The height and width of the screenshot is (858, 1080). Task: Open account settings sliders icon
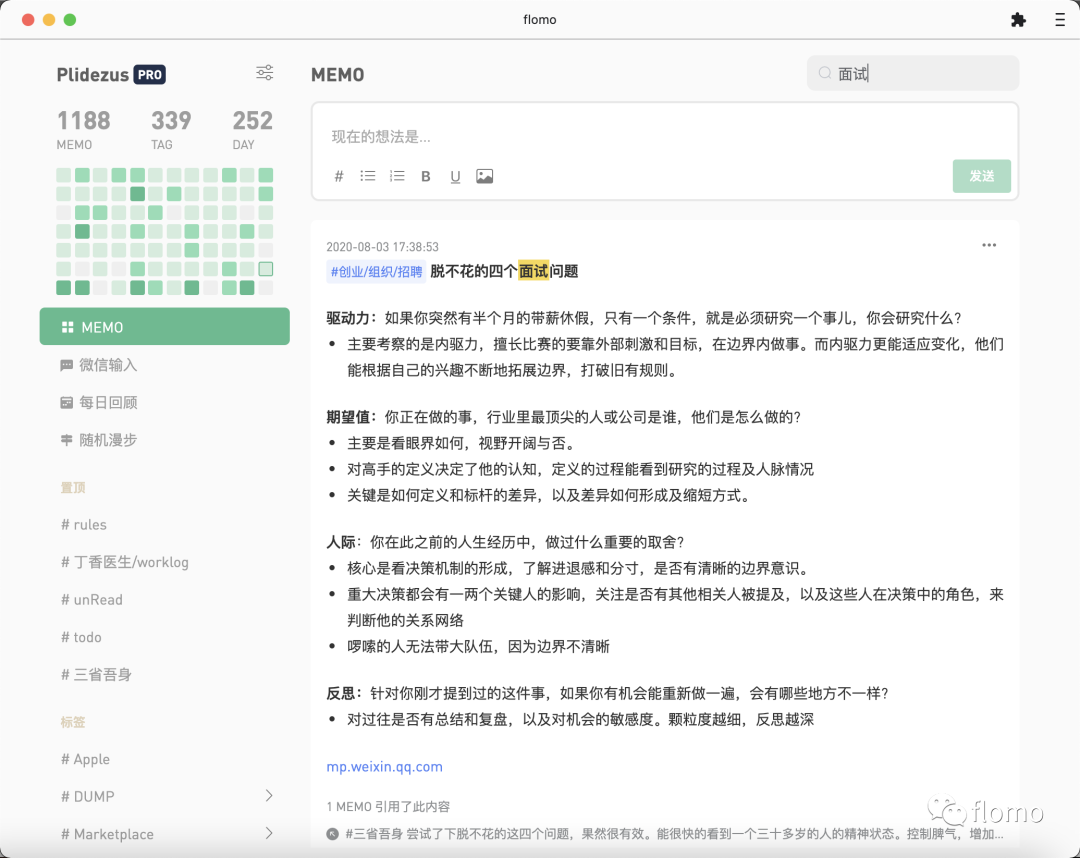coord(264,73)
